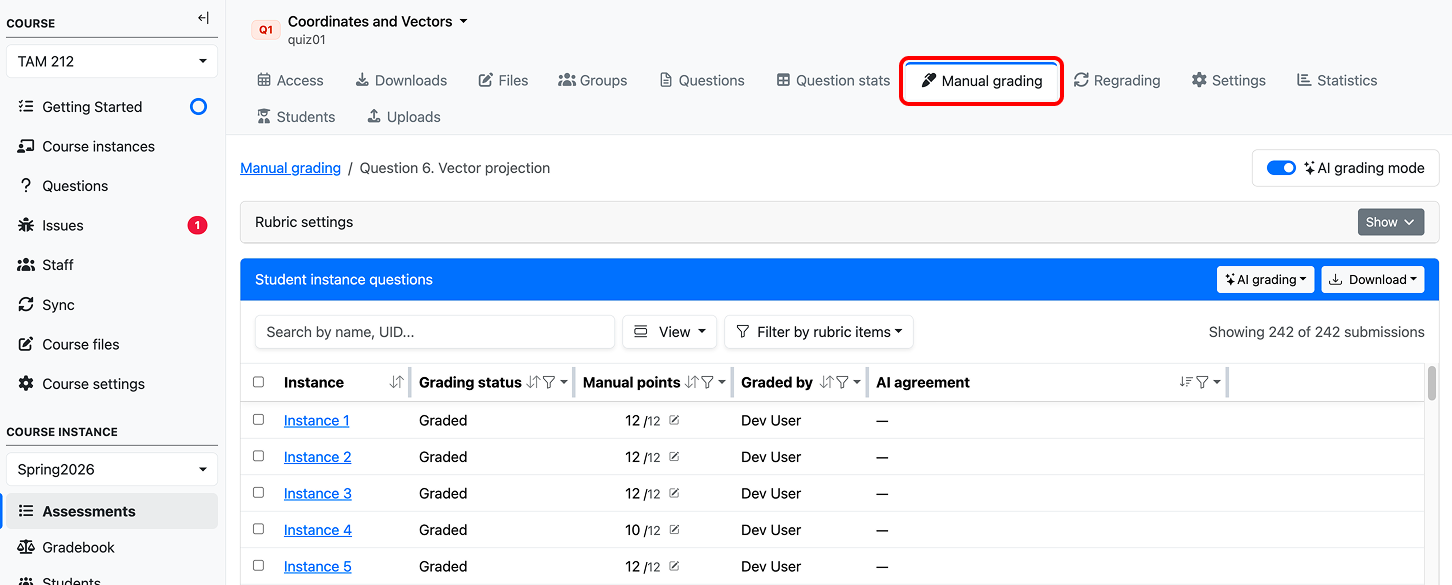Open the TAM 212 course dropdown

[112, 61]
